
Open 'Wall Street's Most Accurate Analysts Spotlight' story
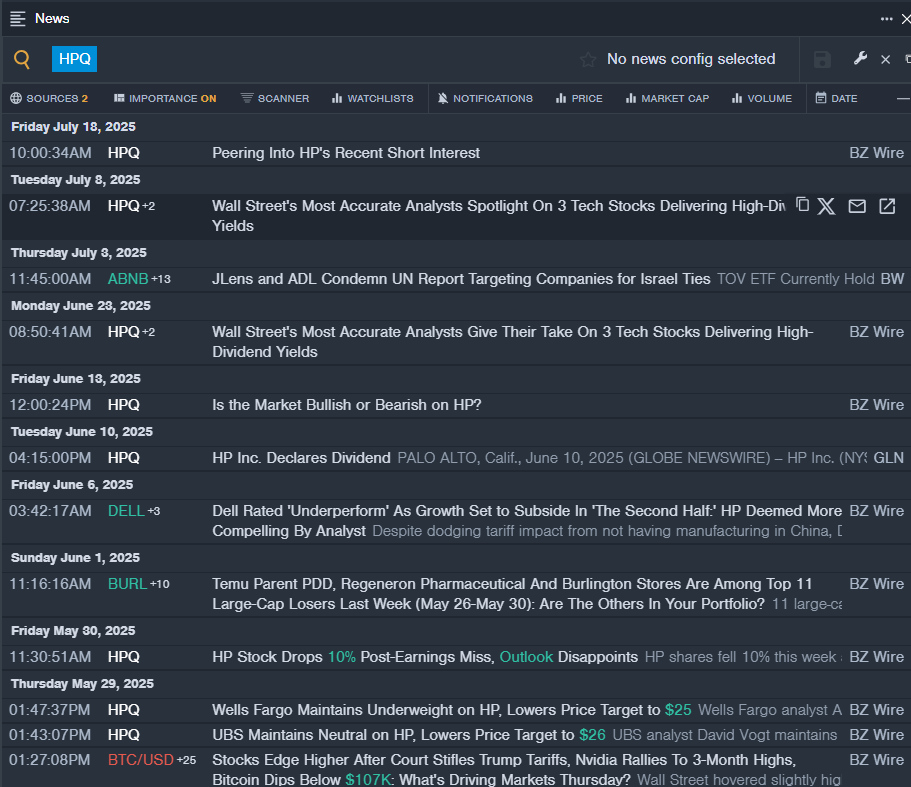[498, 215]
